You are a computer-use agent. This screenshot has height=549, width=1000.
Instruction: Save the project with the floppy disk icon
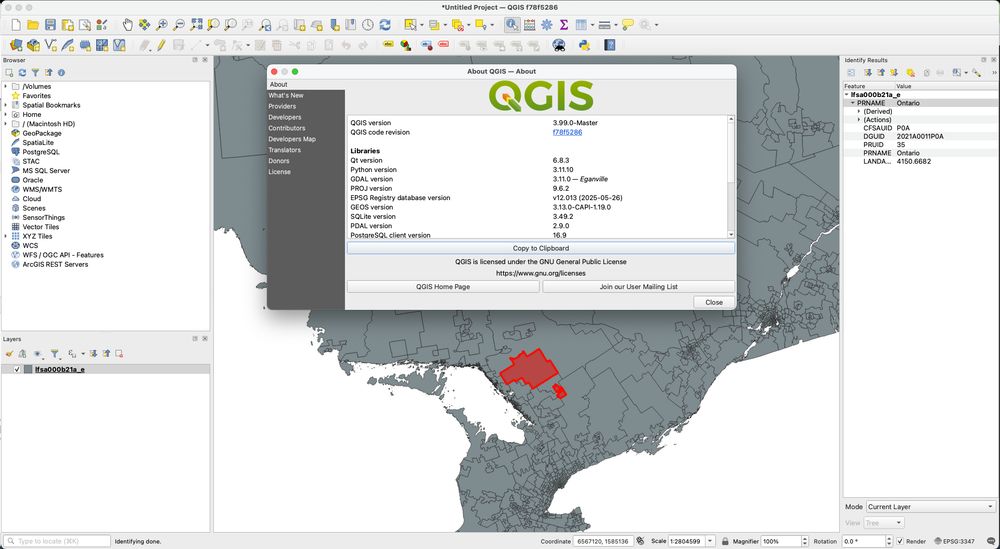50,25
